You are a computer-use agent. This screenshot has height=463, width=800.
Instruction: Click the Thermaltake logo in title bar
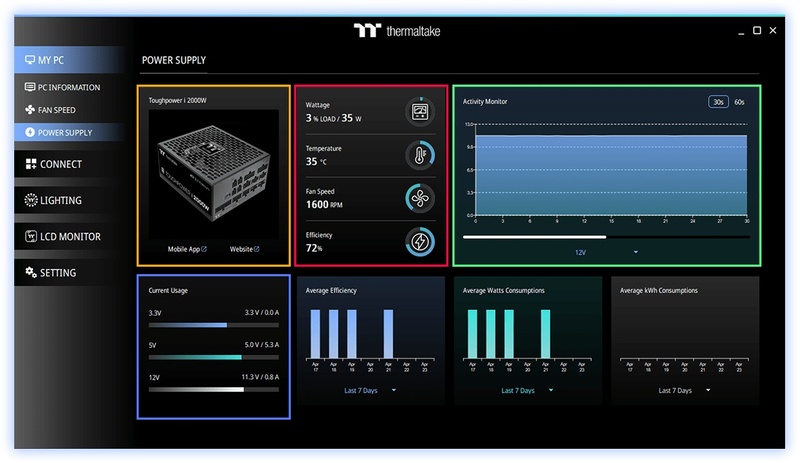[x=397, y=31]
